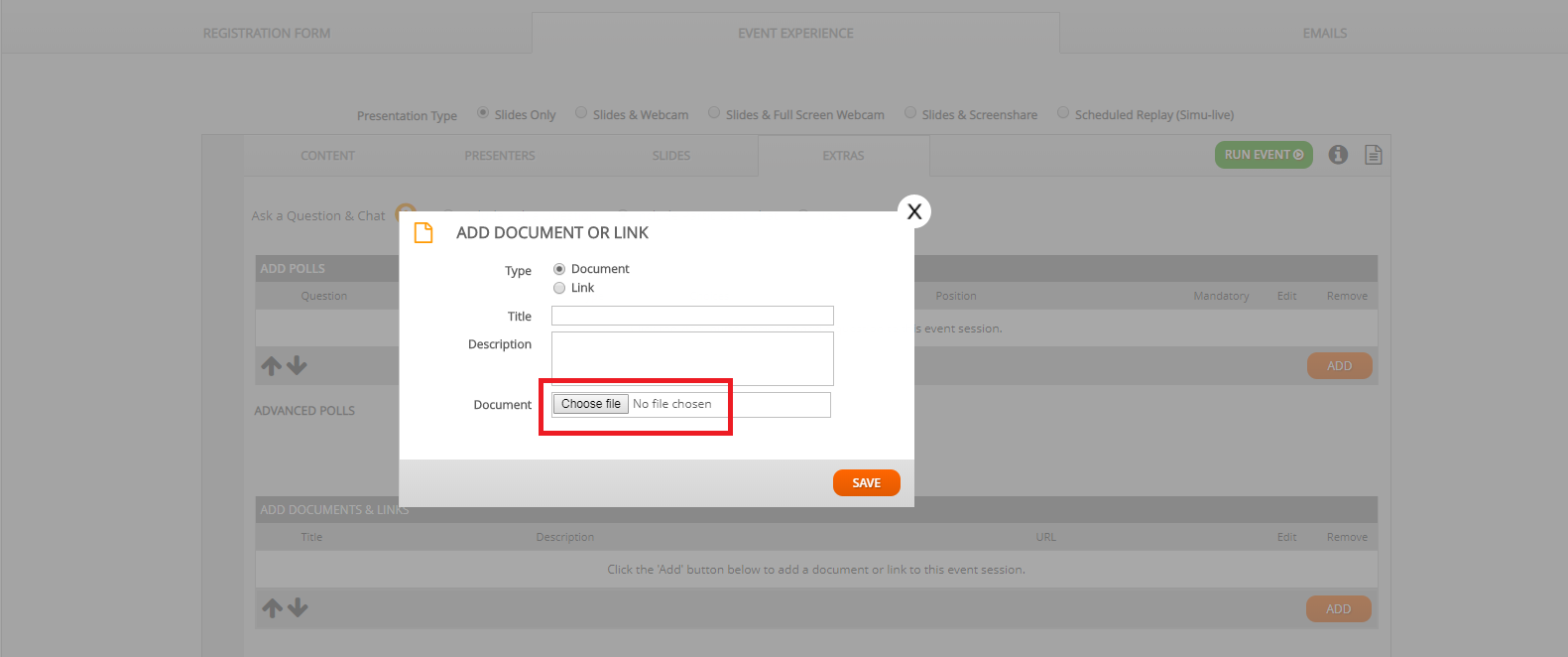
Task: Click the Question column header in polls table
Action: 324,296
